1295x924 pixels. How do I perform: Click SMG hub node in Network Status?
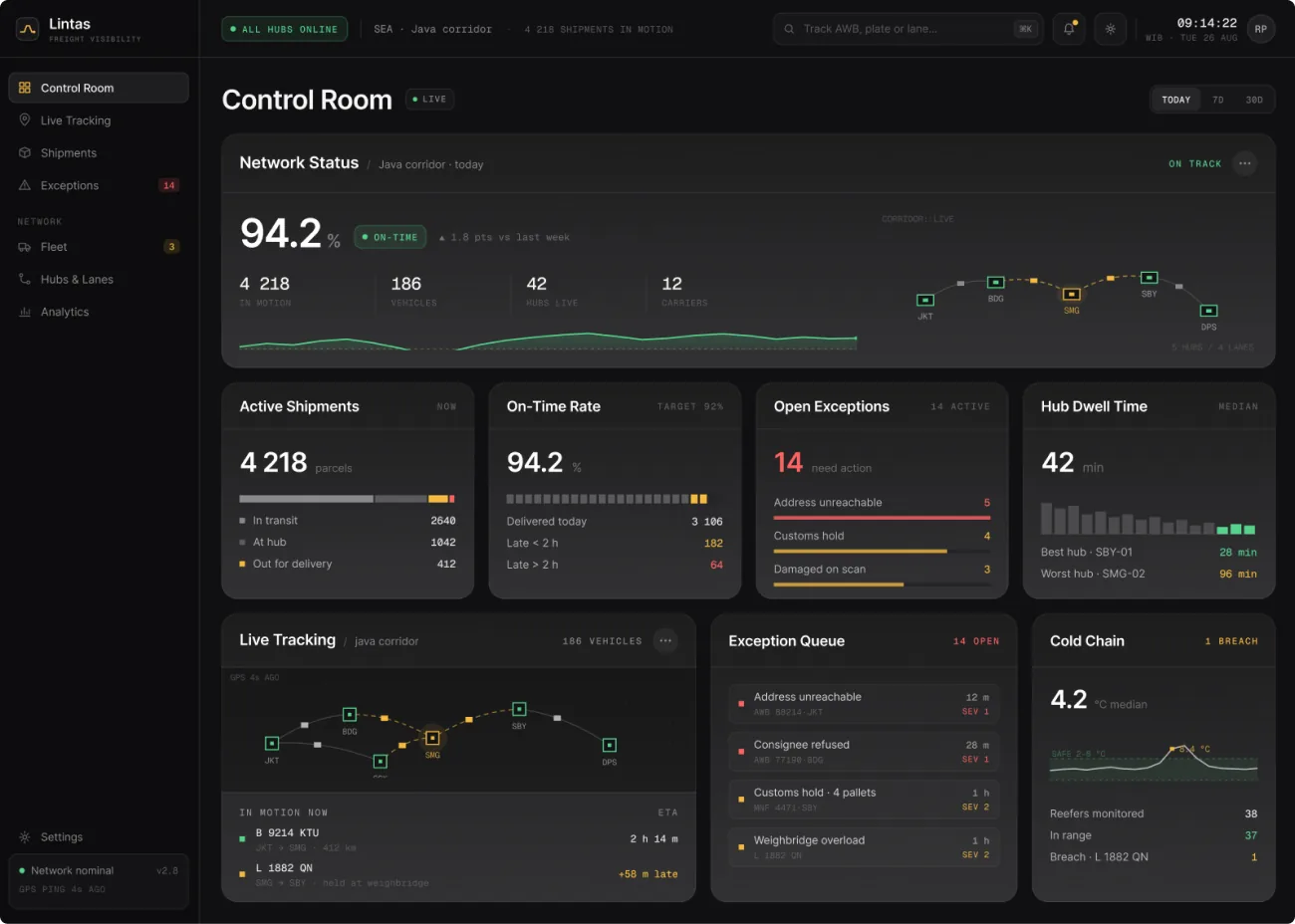[1071, 295]
